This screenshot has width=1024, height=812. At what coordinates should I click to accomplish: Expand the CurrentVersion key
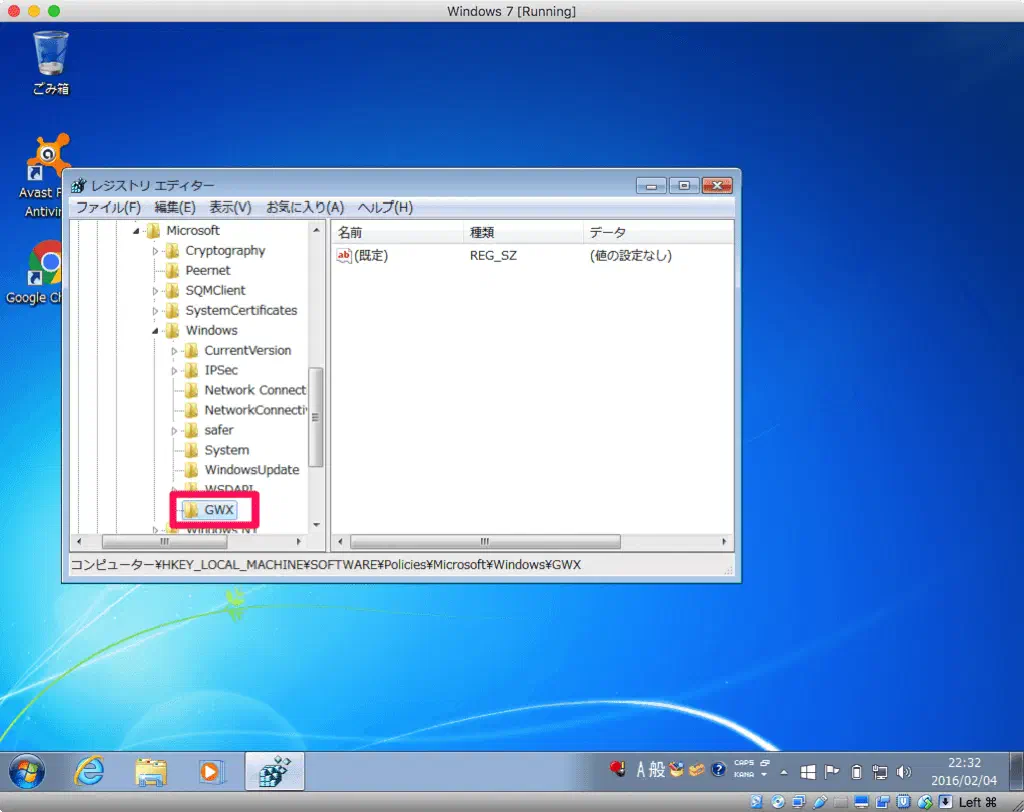[x=175, y=351]
